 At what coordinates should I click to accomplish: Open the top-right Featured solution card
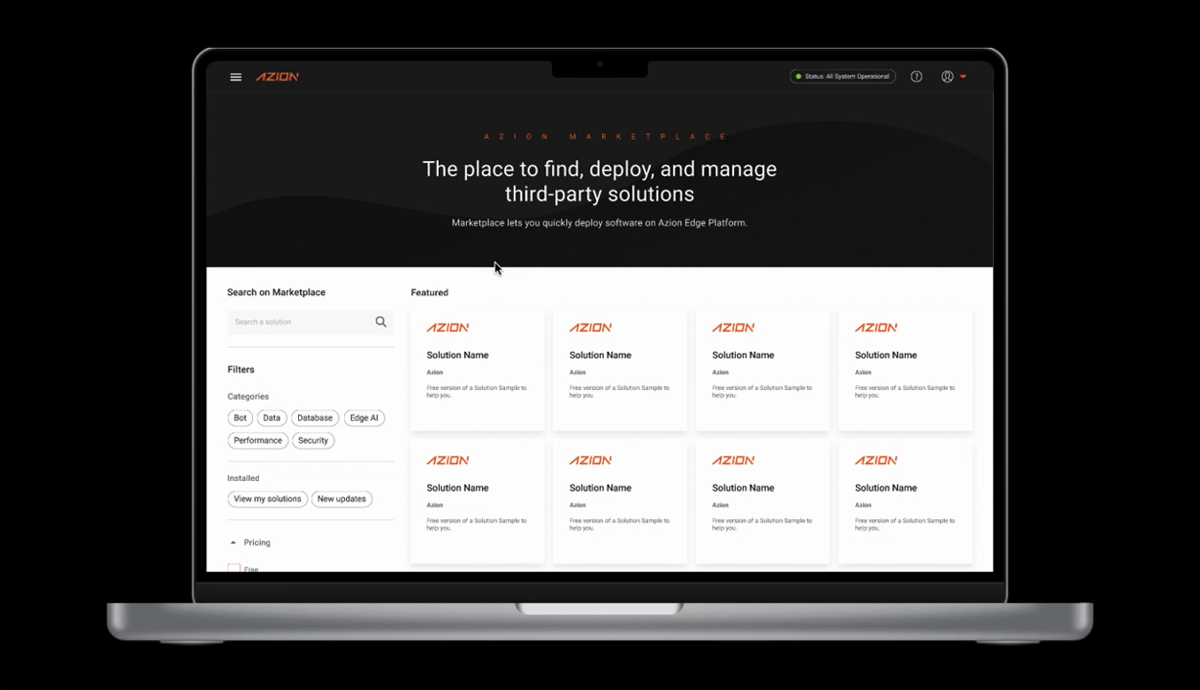[905, 369]
